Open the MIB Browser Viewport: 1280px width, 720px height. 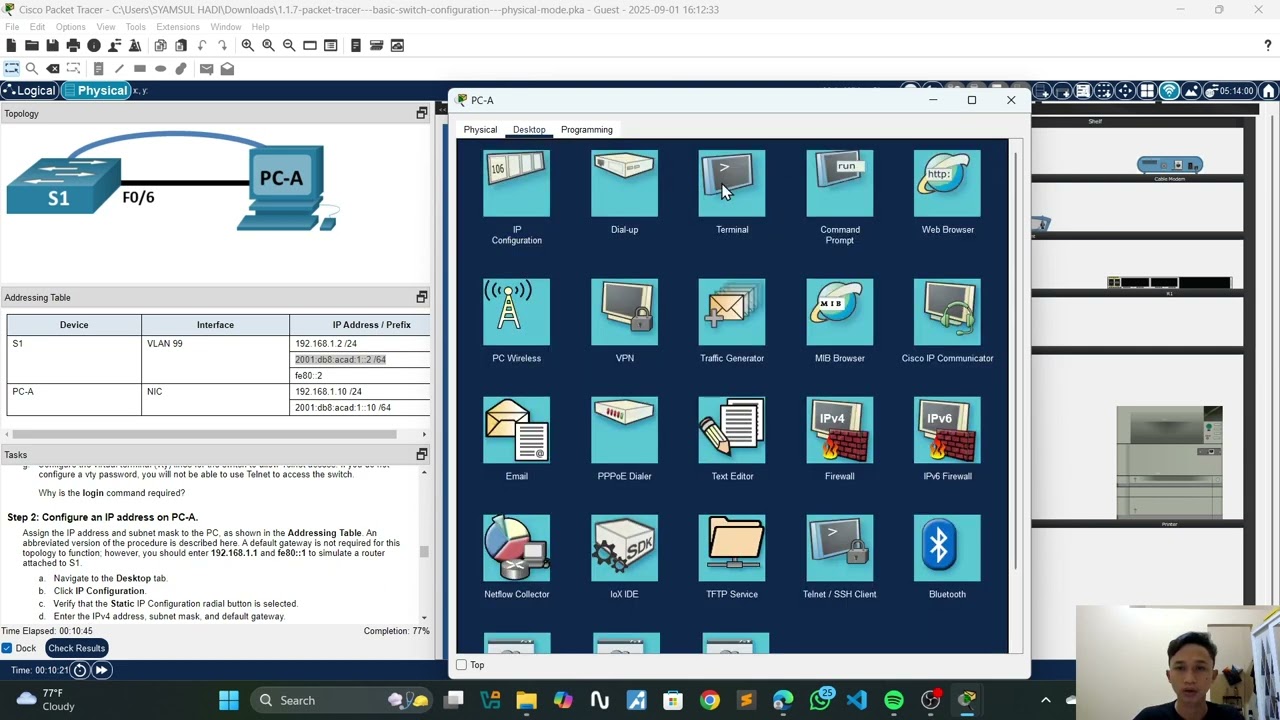(x=840, y=312)
